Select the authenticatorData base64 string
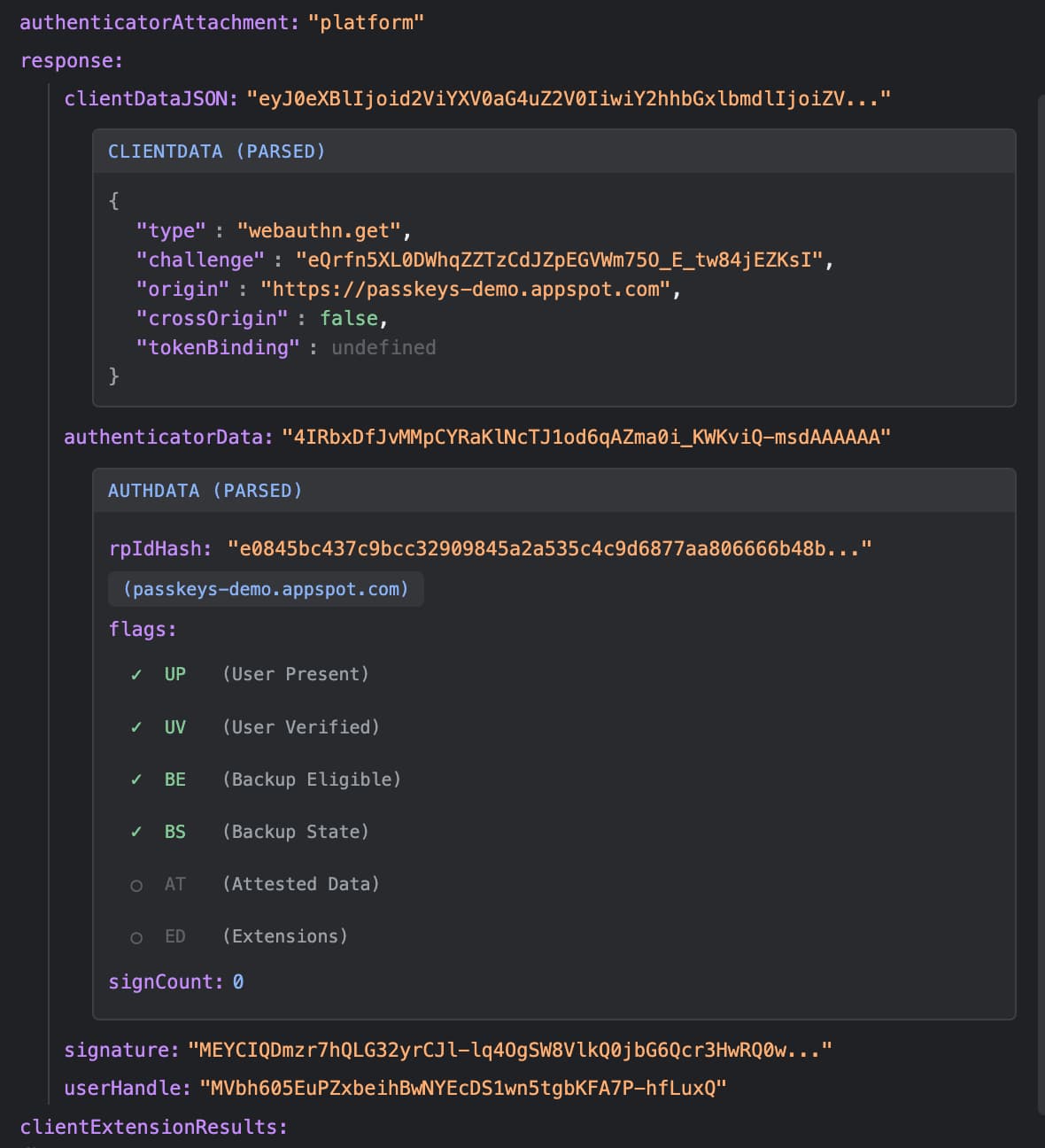Viewport: 1045px width, 1148px height. (x=585, y=435)
